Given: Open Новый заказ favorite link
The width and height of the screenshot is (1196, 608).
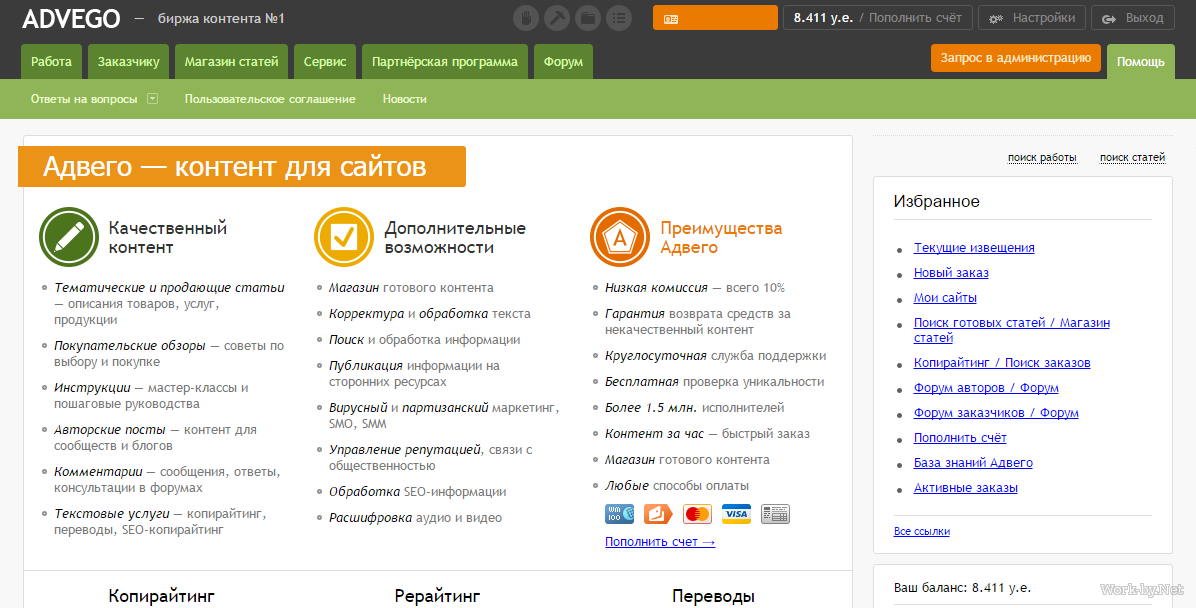Looking at the screenshot, I should (x=951, y=272).
